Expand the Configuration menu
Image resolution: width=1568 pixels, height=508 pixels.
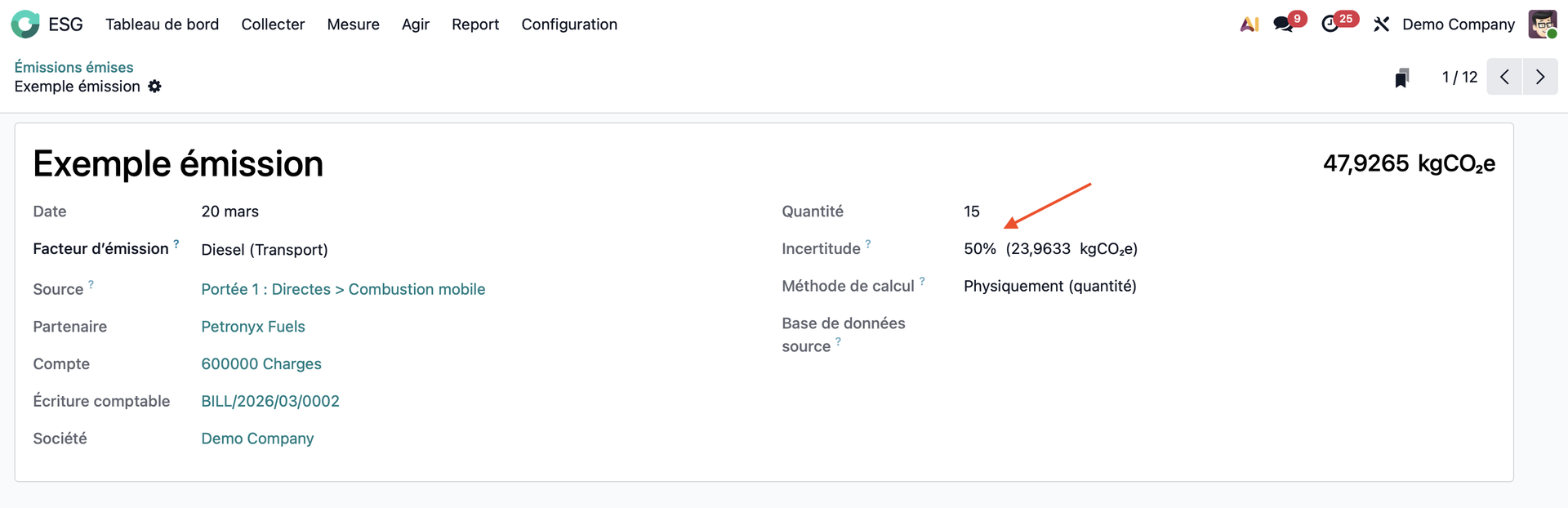569,25
